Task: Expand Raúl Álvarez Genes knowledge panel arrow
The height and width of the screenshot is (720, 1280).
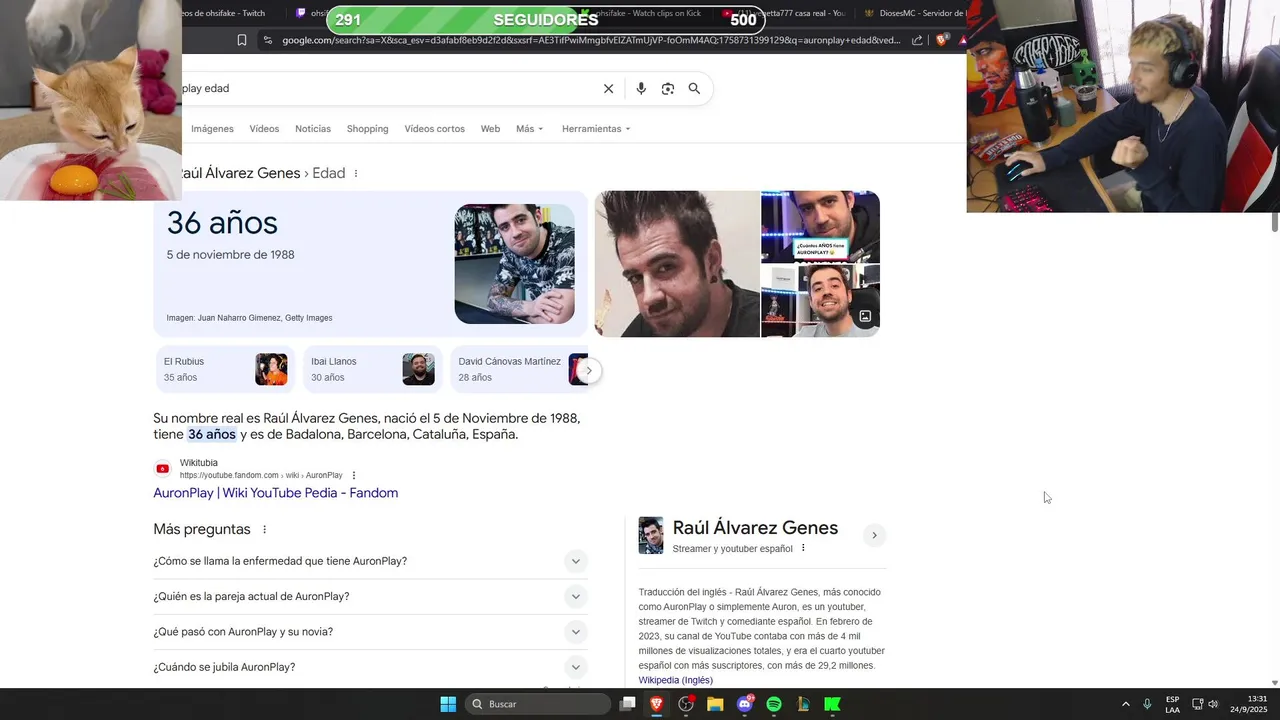Action: (x=874, y=535)
